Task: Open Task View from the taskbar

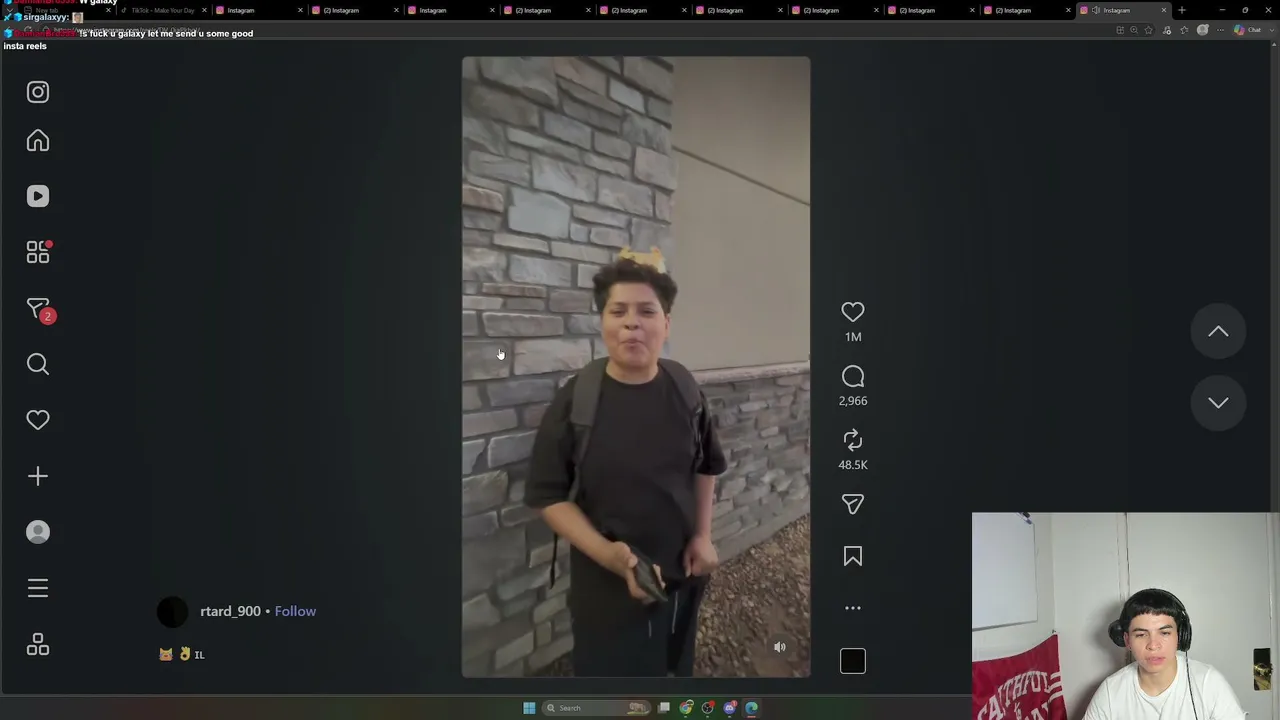Action: click(664, 708)
